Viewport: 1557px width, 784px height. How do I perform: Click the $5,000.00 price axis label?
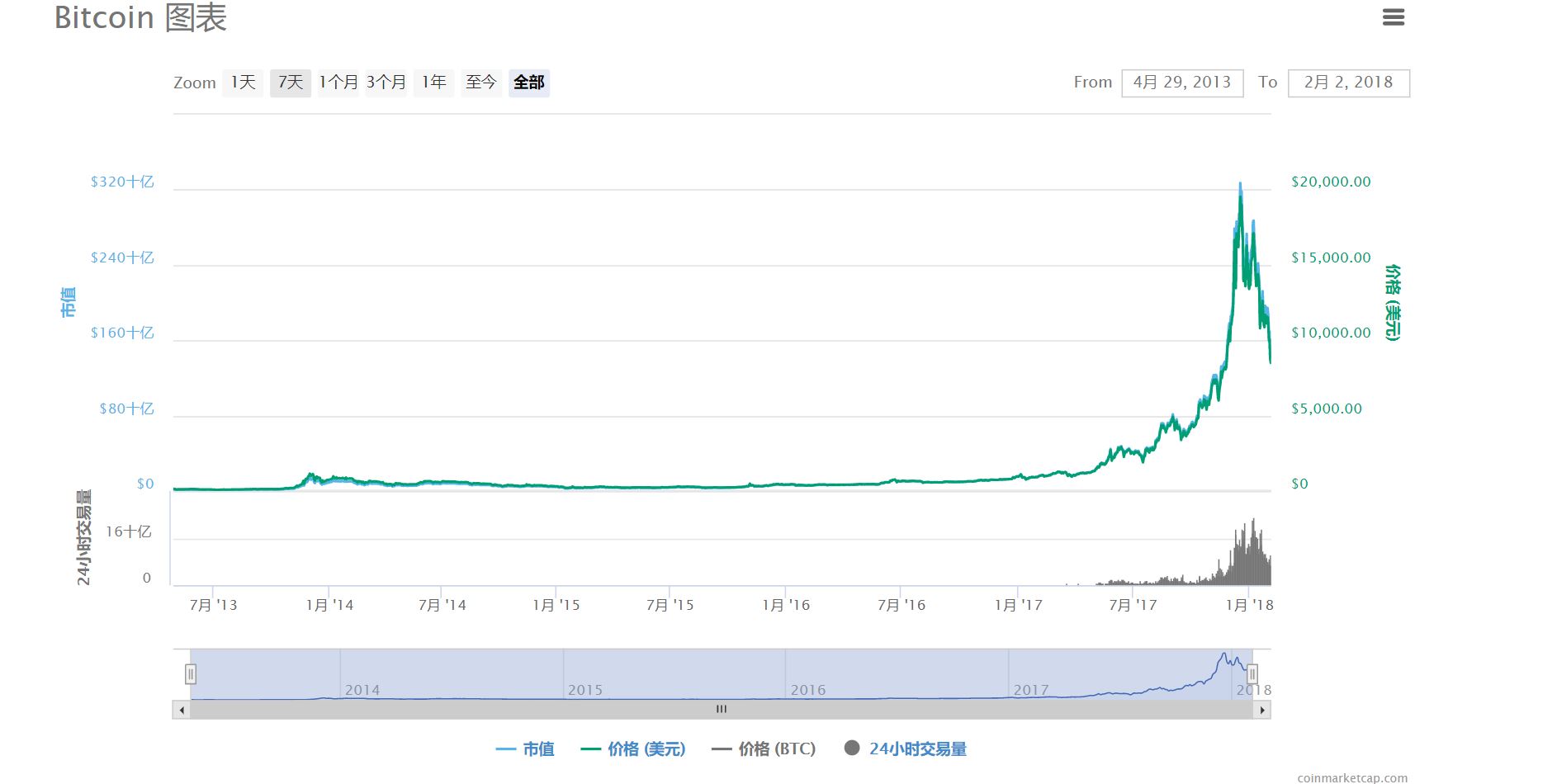click(x=1327, y=409)
